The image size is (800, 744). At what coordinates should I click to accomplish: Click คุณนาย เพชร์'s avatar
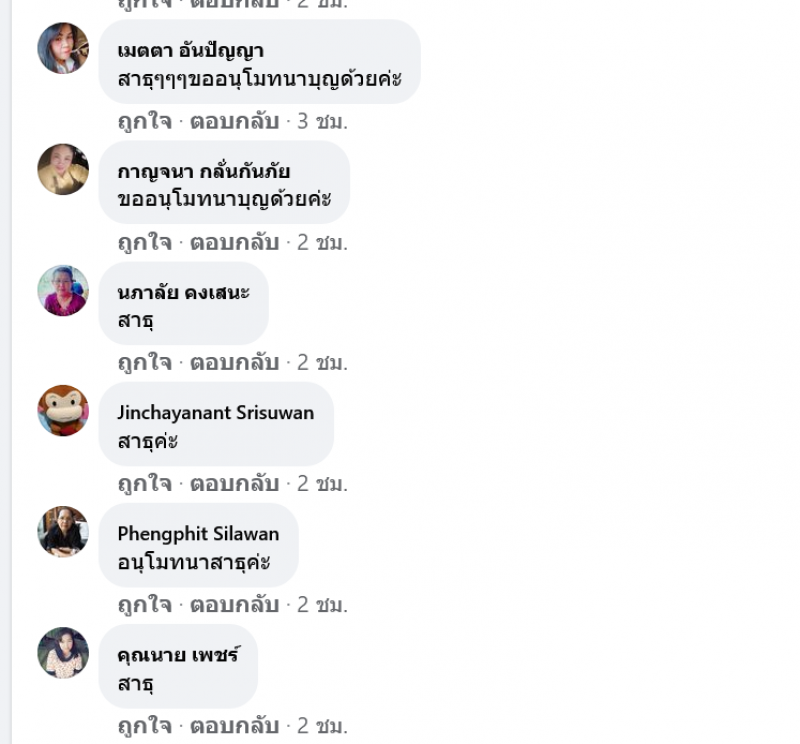tap(63, 653)
